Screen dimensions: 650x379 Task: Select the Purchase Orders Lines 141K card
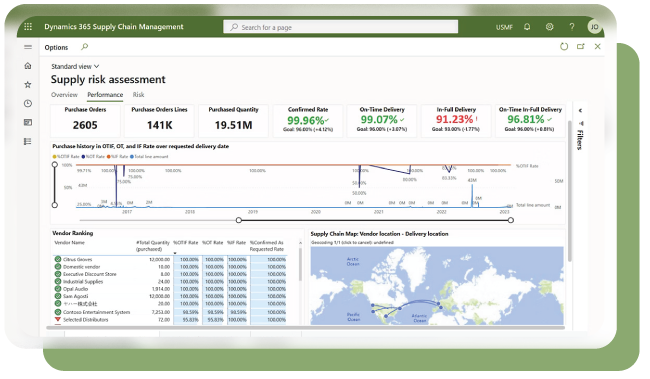click(x=159, y=120)
